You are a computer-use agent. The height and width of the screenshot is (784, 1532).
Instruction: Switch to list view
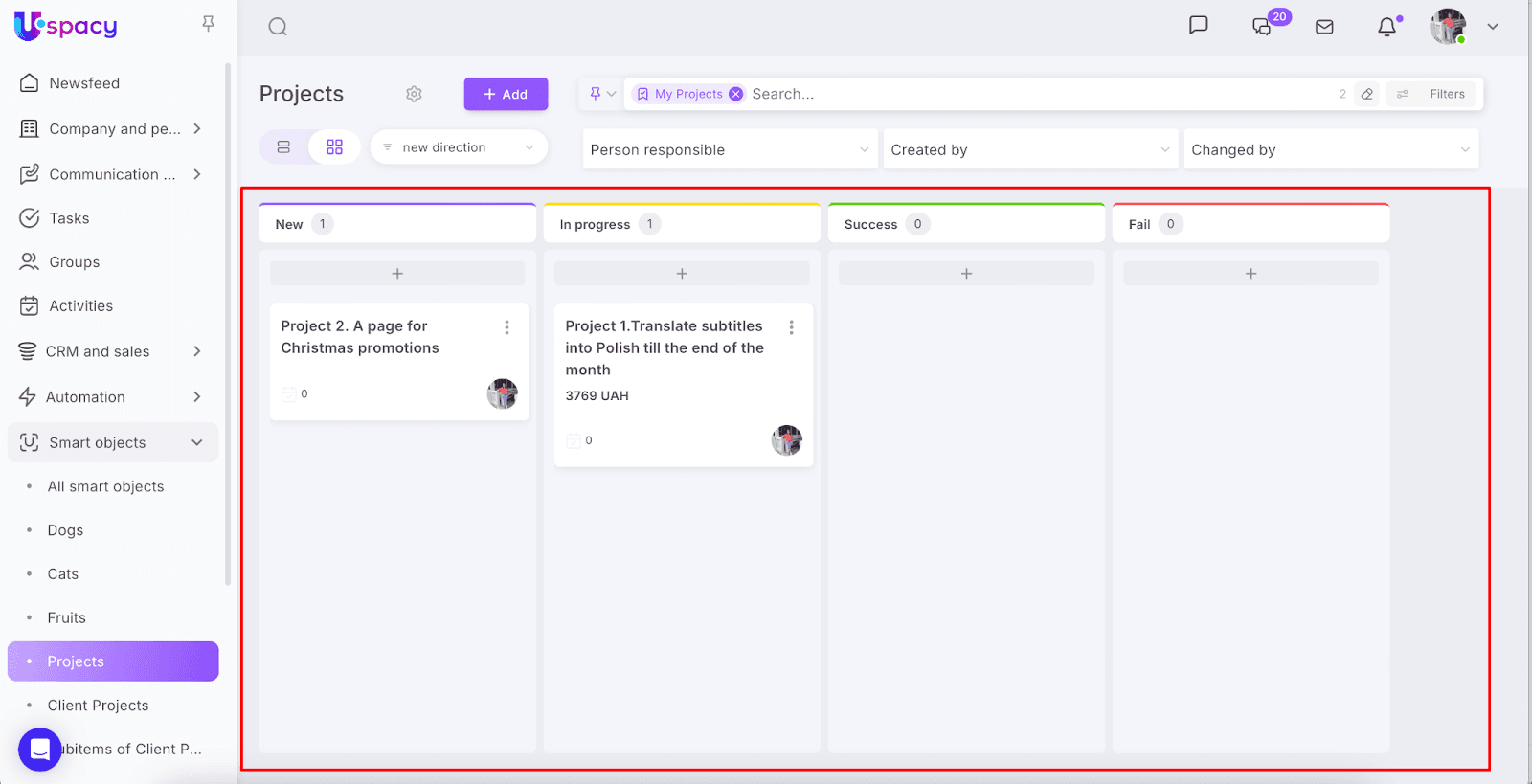click(283, 147)
